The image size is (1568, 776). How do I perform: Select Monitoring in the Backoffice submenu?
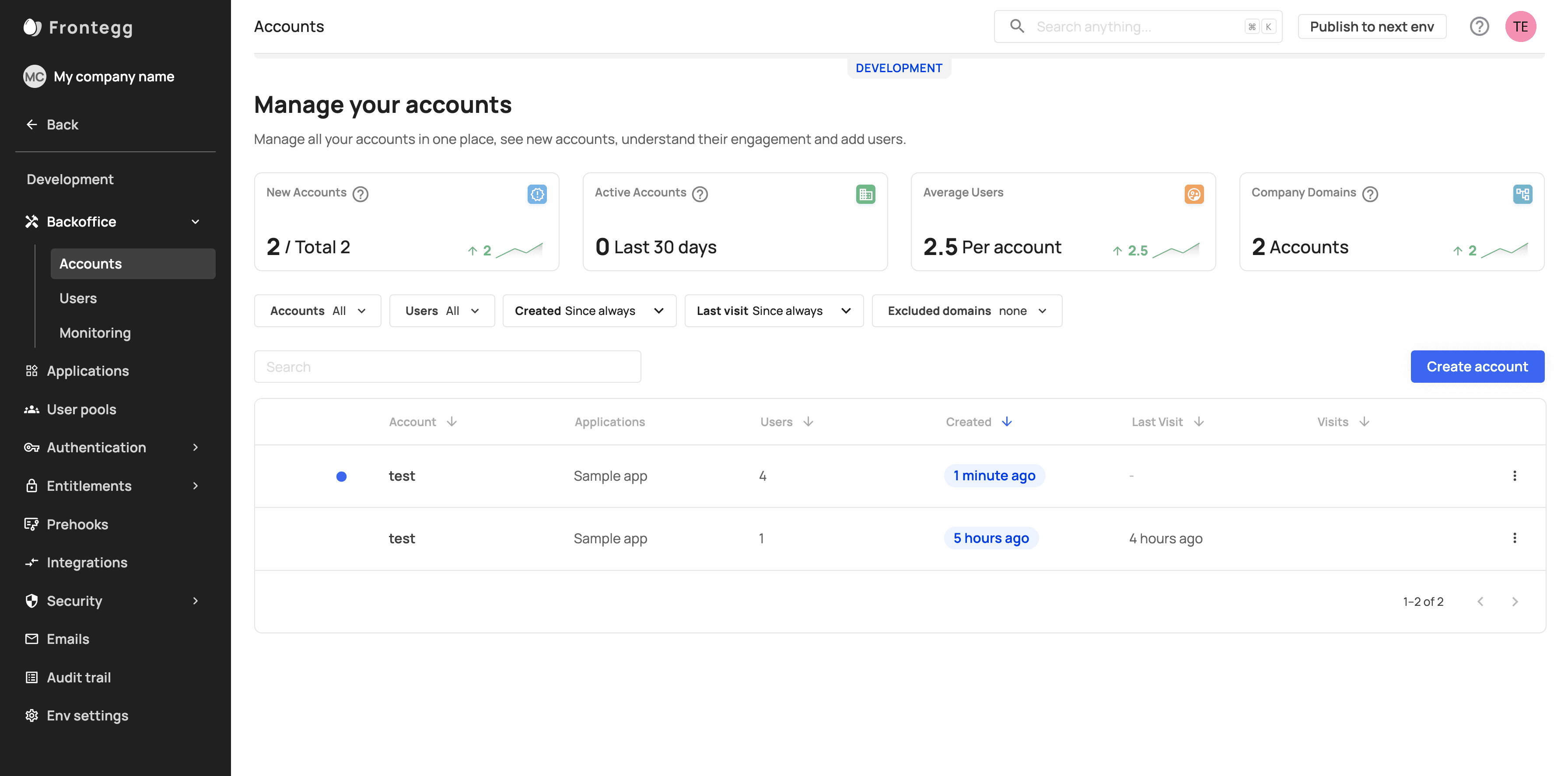point(133,333)
